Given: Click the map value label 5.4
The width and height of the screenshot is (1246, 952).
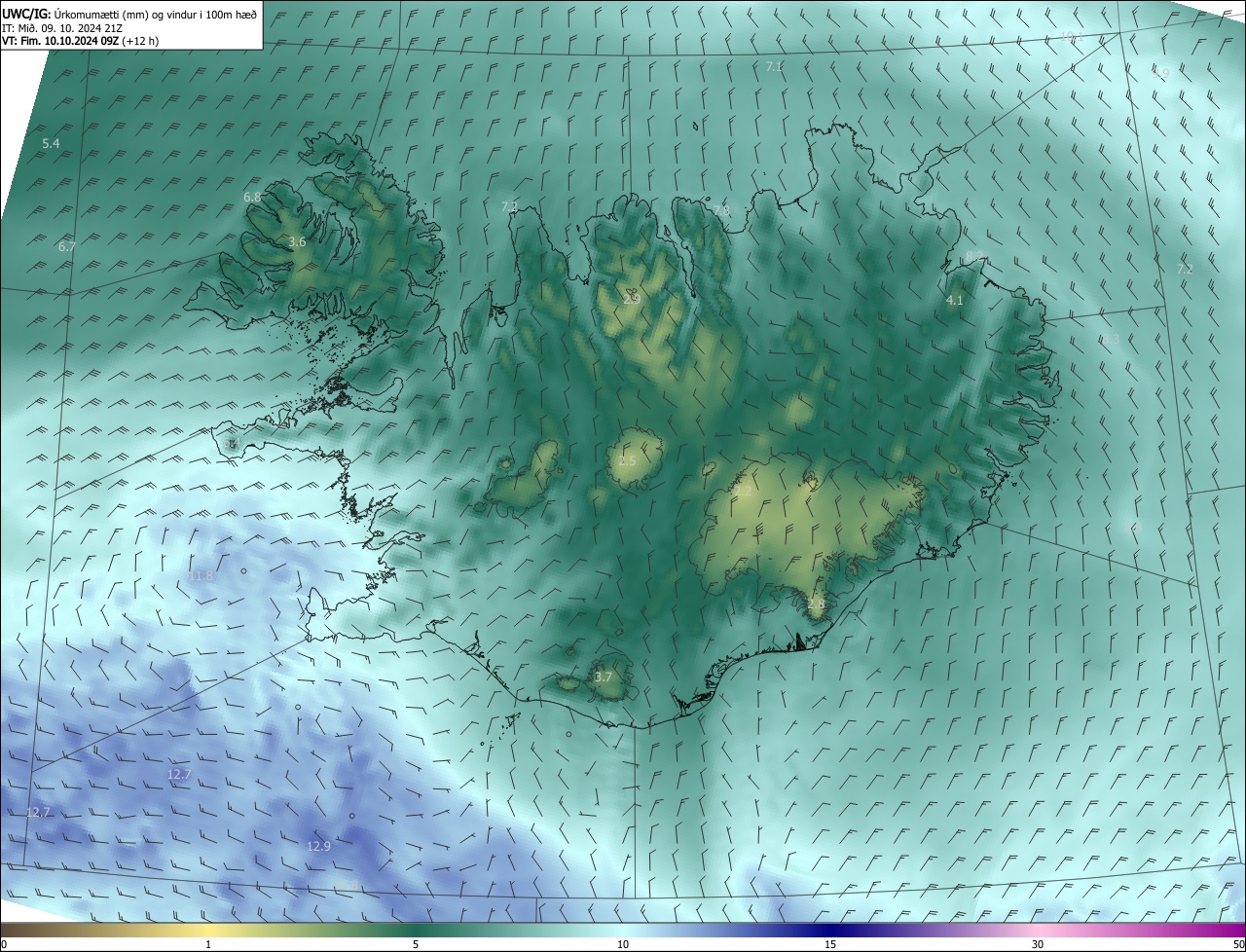Looking at the screenshot, I should (51, 143).
